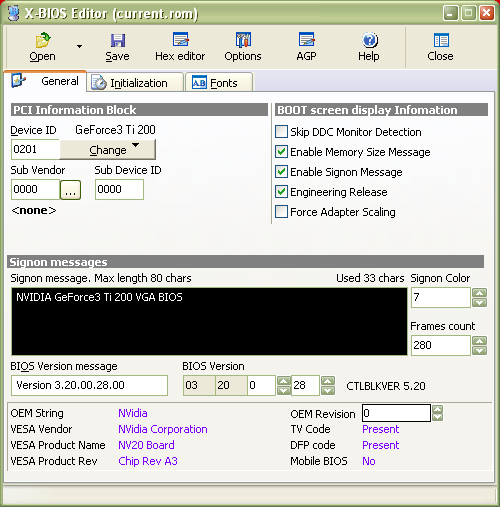Click CTLBLKVER 5.20 text
The height and width of the screenshot is (507, 500).
point(386,386)
